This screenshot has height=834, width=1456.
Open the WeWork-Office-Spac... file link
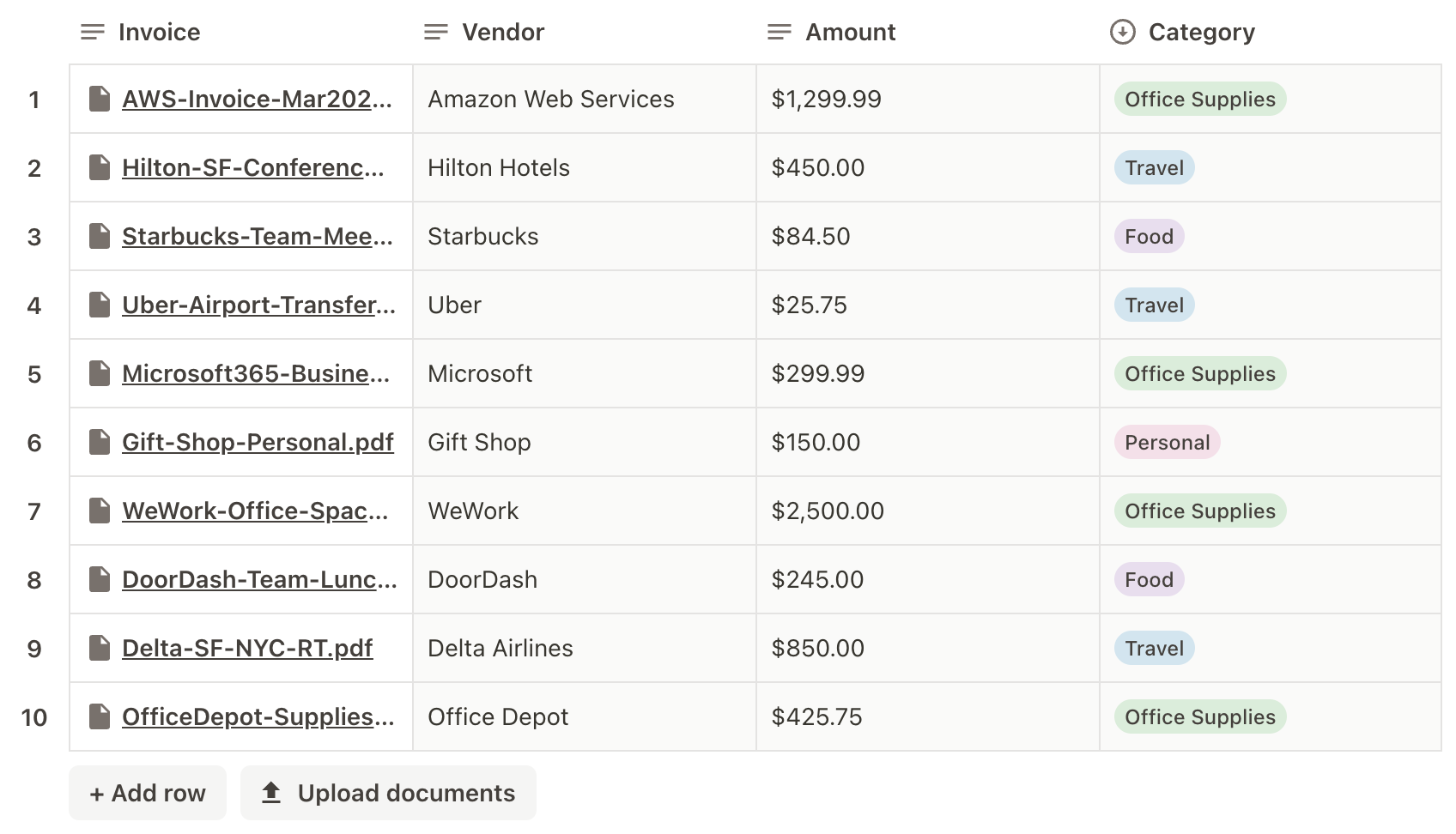point(255,511)
